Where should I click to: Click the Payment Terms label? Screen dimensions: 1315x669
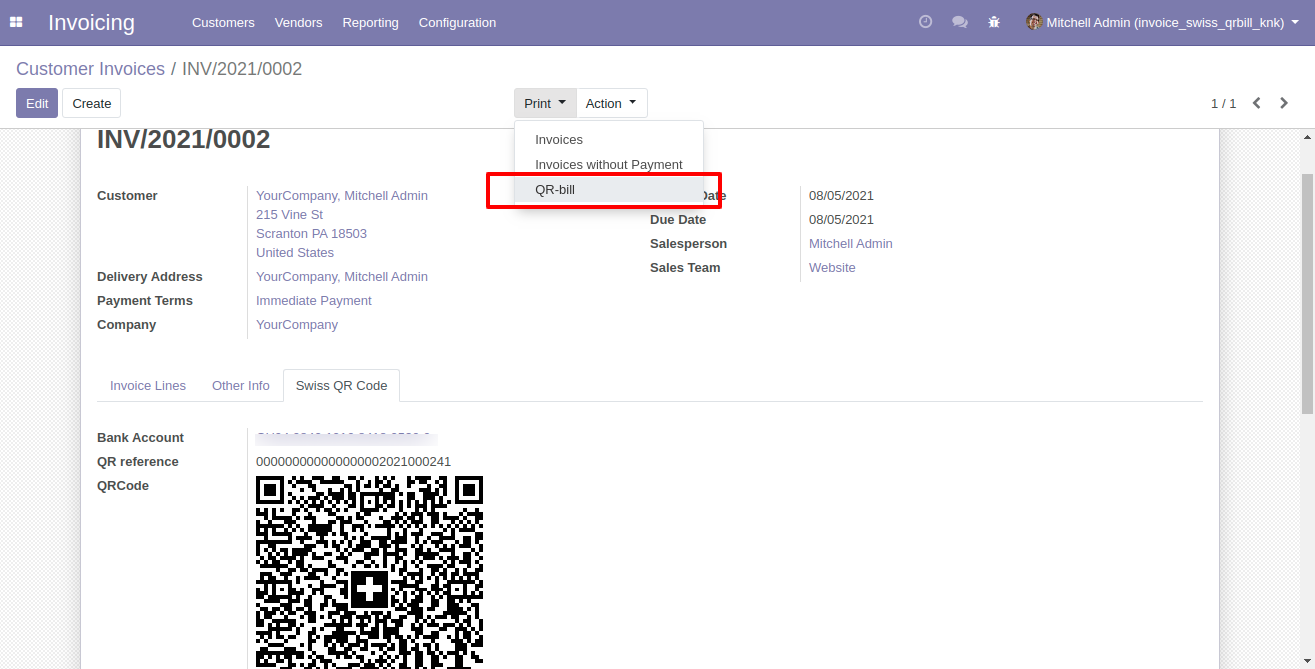pos(145,301)
